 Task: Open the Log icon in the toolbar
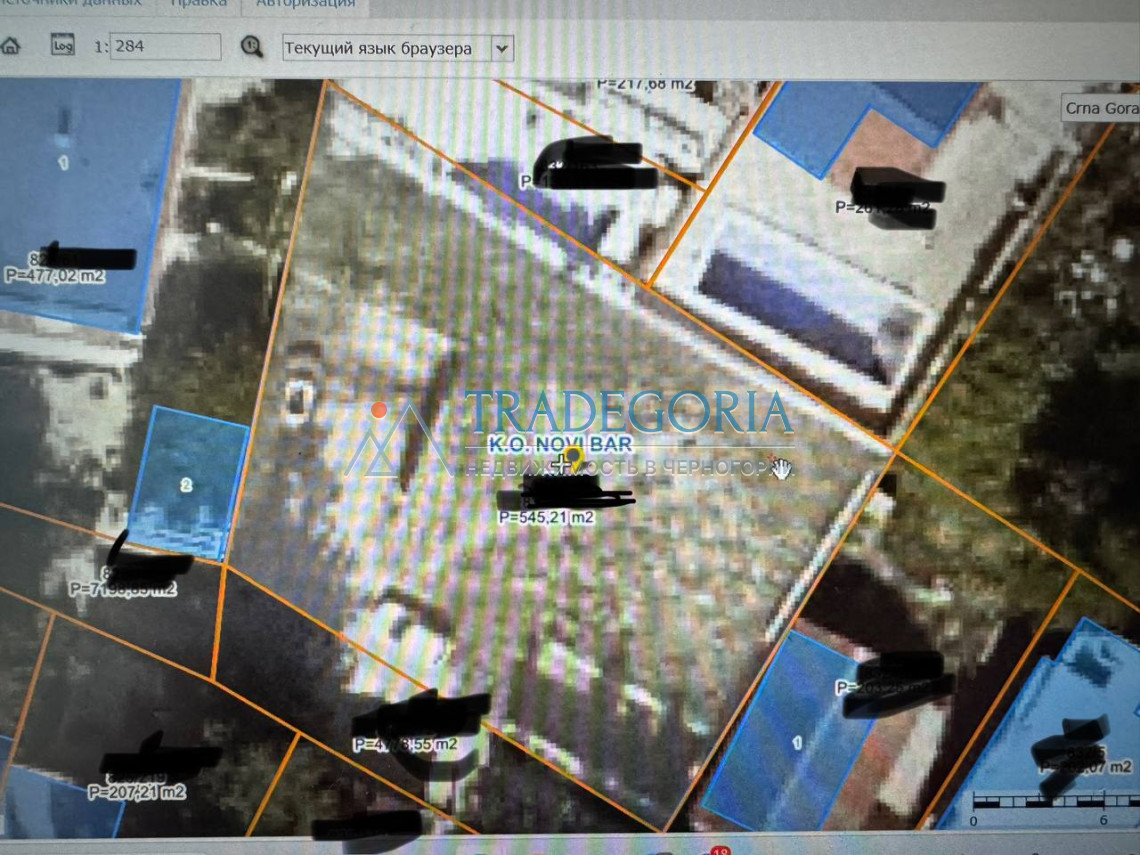tap(63, 46)
